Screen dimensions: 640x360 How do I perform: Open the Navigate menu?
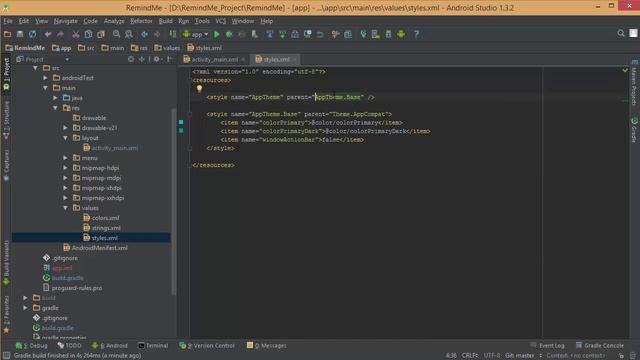(x=65, y=21)
